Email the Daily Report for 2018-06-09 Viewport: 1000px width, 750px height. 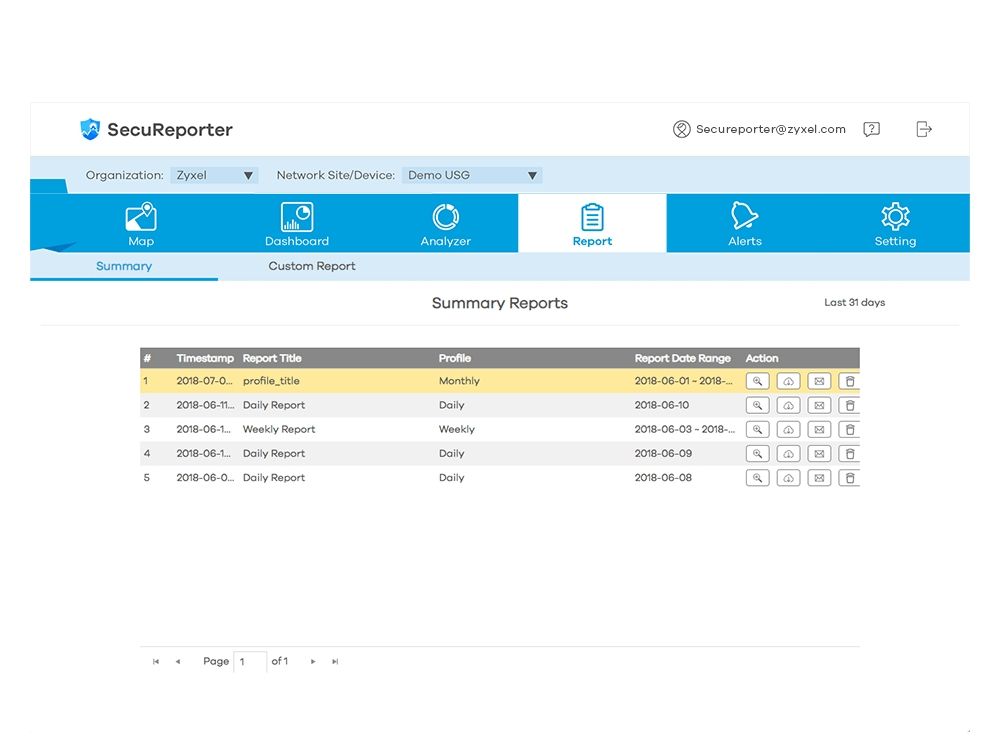(819, 453)
